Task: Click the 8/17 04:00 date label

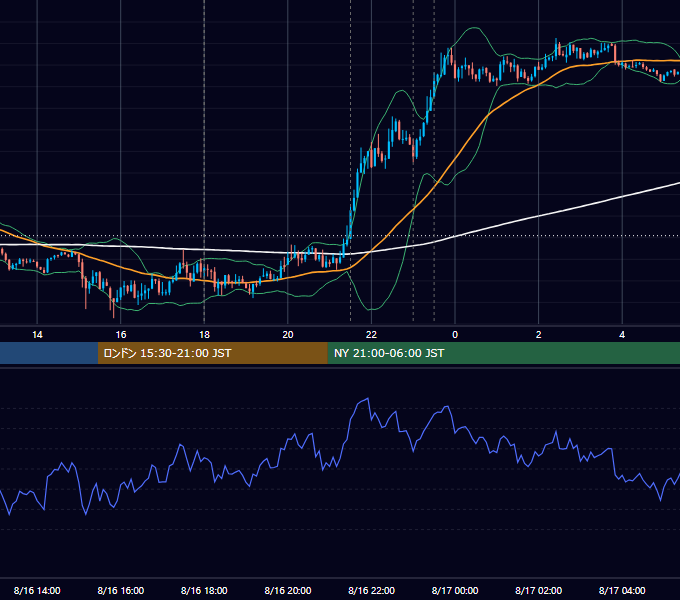Action: coord(622,590)
